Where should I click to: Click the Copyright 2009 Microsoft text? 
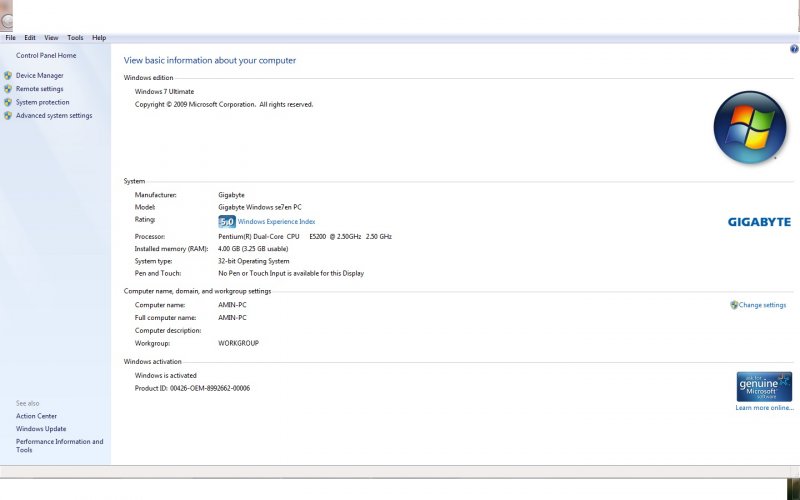224,105
